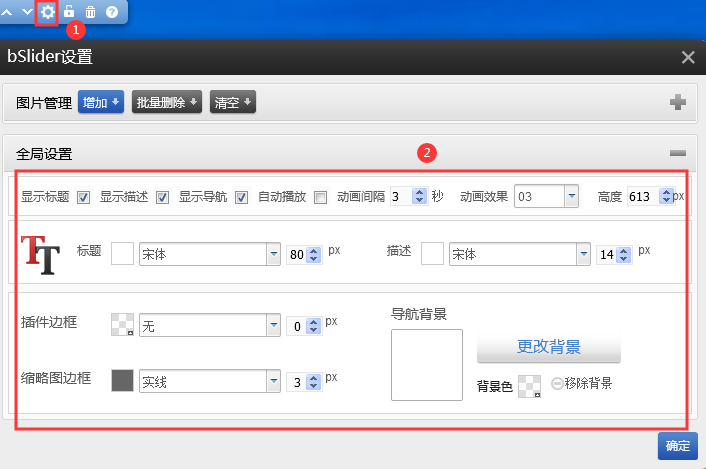Click the 更改背景 button
Screen dimensions: 706x469
click(548, 348)
